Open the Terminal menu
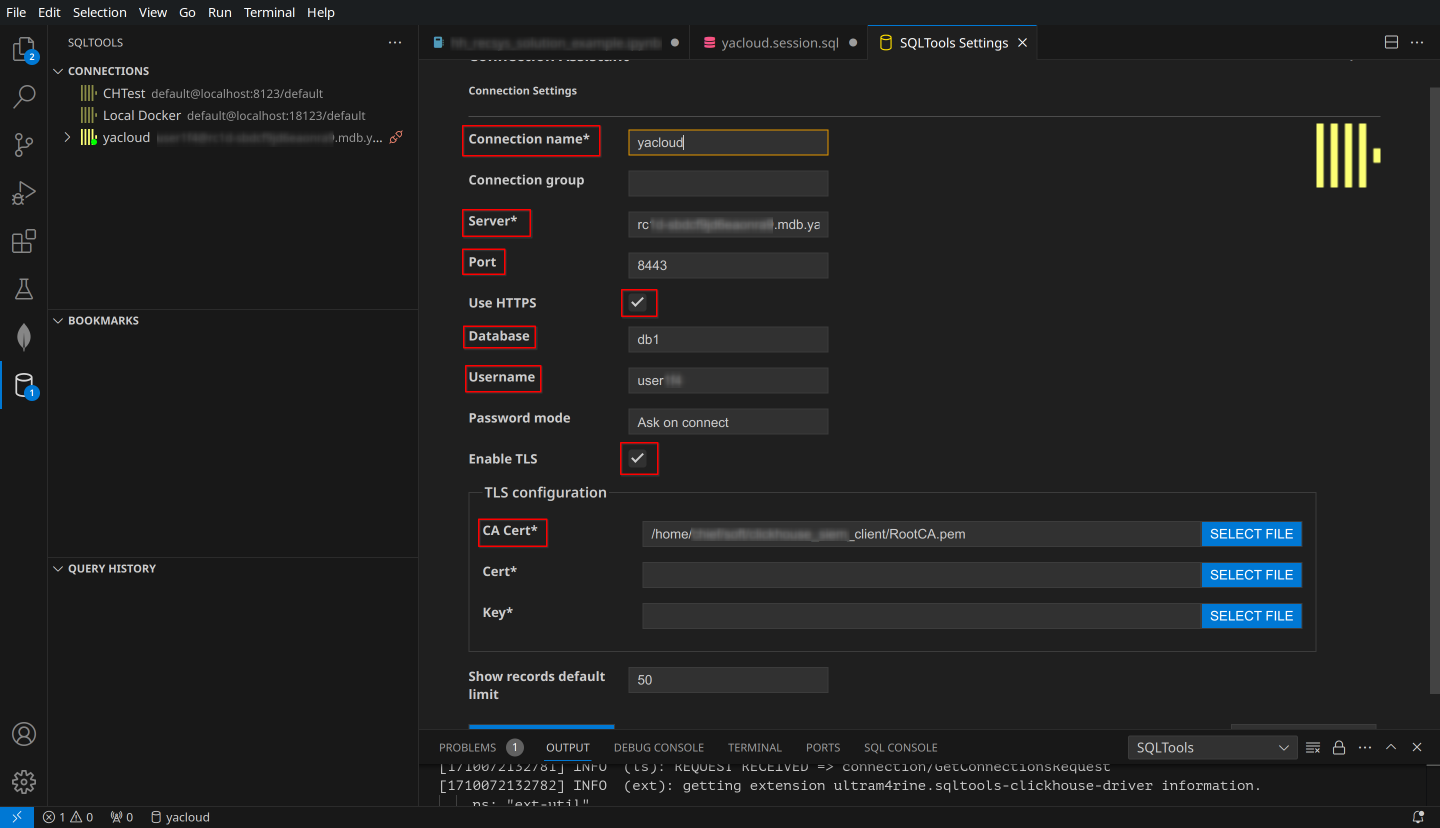1440x828 pixels. click(x=269, y=12)
